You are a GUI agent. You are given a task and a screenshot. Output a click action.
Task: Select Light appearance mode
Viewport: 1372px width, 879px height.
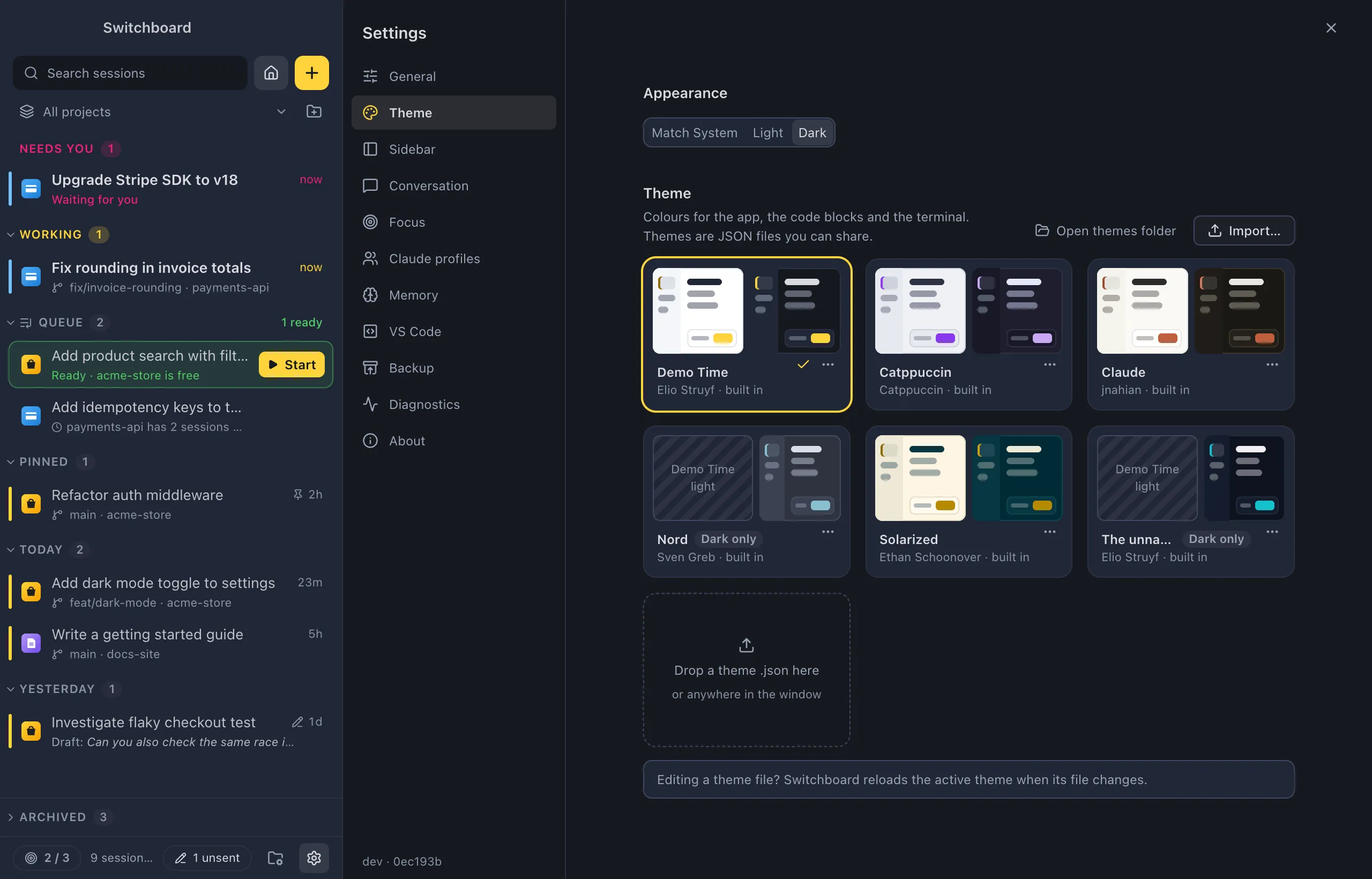tap(767, 133)
